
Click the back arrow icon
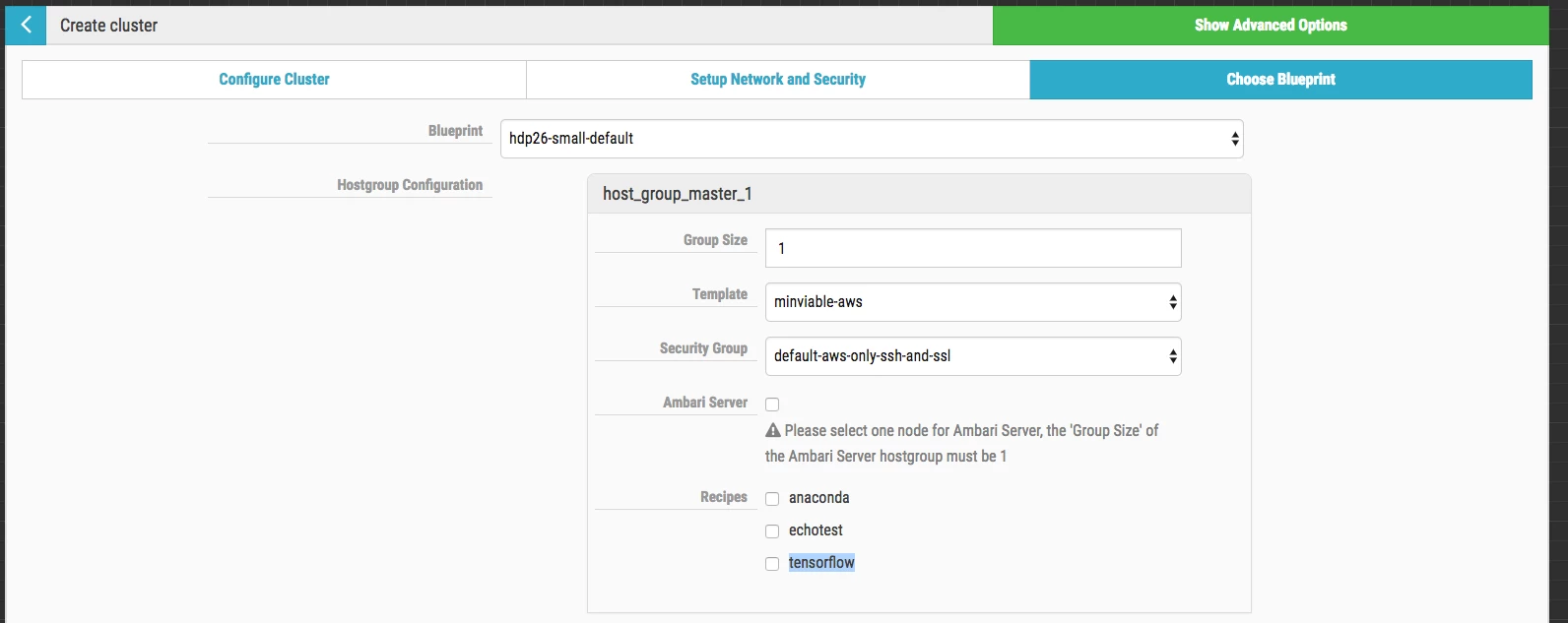pos(26,26)
